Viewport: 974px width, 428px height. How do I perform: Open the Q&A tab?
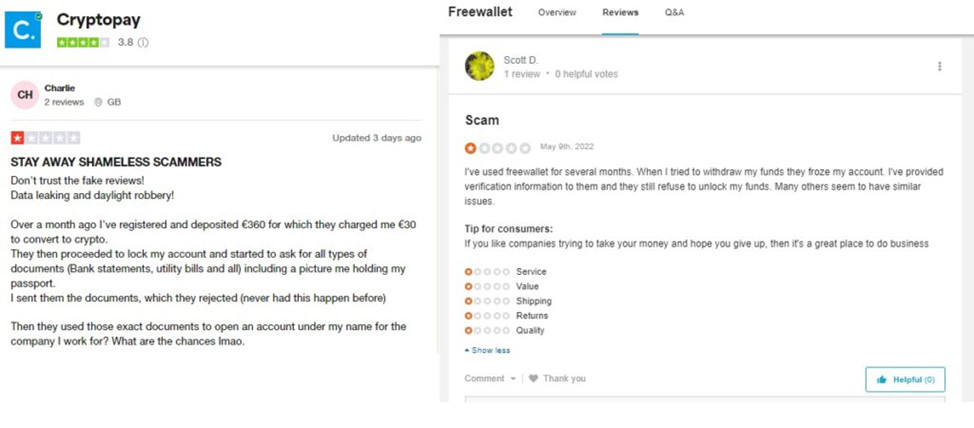(x=675, y=13)
